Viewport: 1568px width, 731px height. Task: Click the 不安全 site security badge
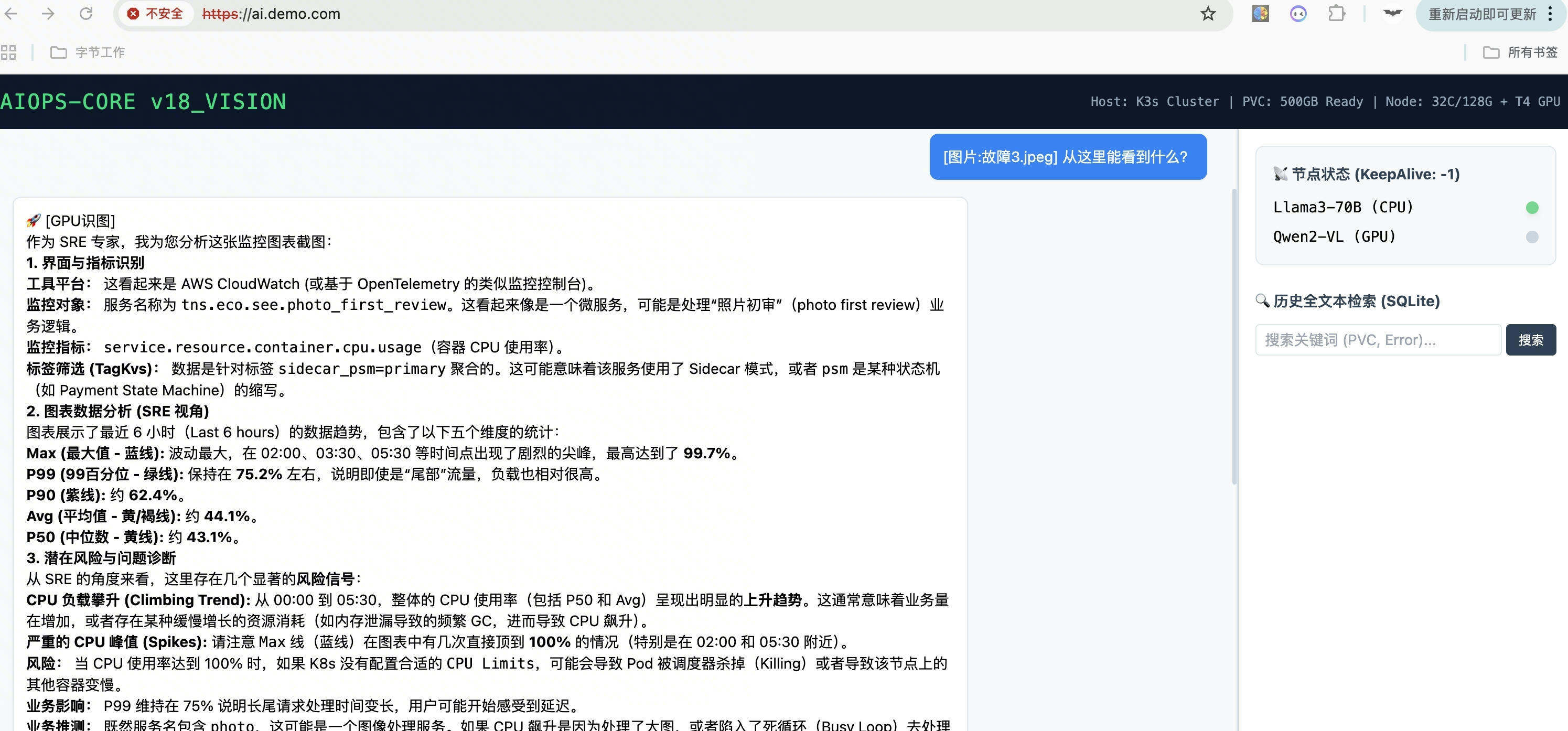156,14
